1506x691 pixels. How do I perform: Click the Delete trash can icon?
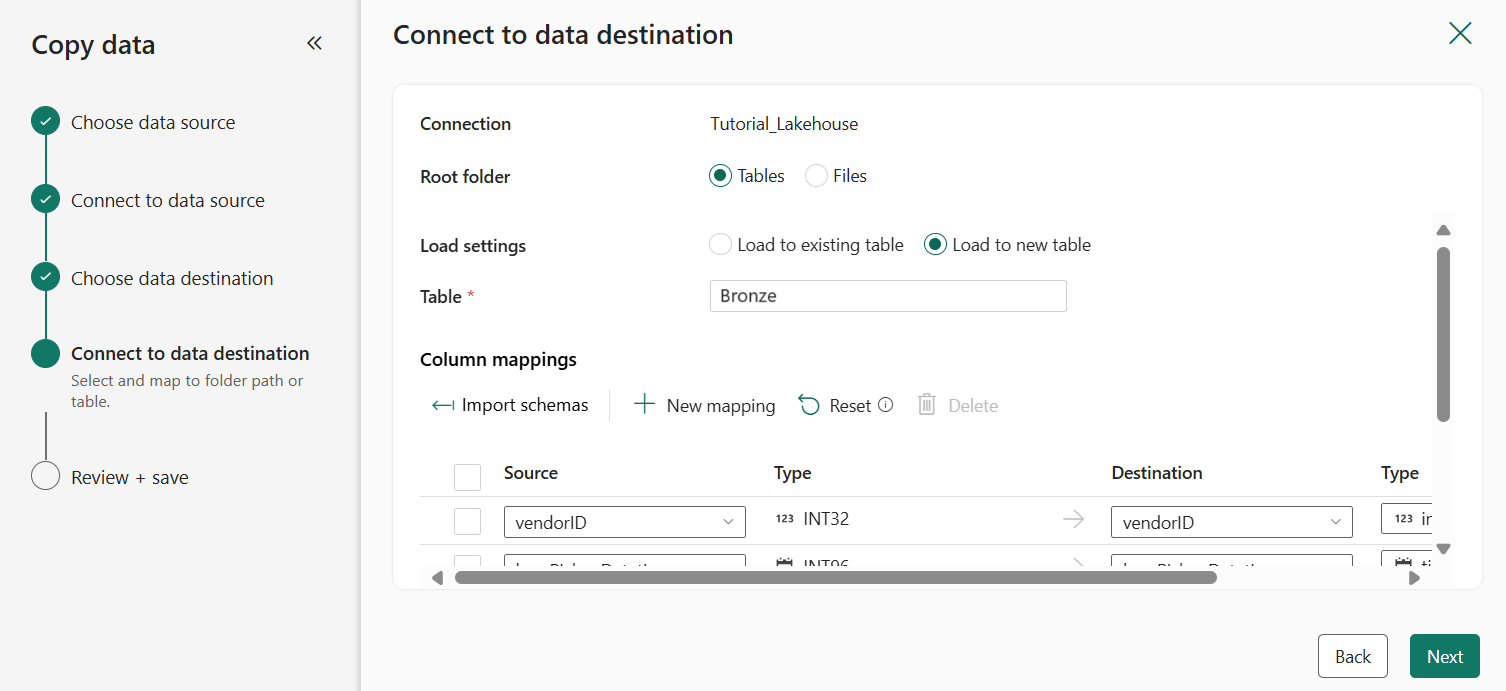point(927,405)
